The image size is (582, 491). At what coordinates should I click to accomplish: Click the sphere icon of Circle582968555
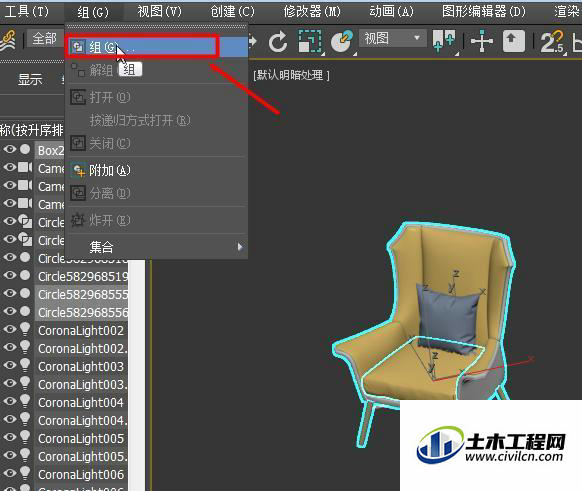click(x=25, y=293)
